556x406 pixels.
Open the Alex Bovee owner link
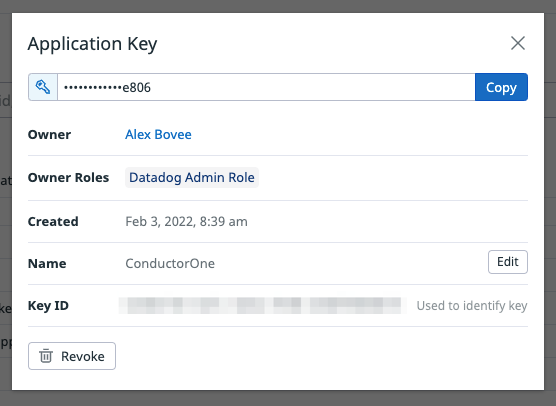[158, 134]
